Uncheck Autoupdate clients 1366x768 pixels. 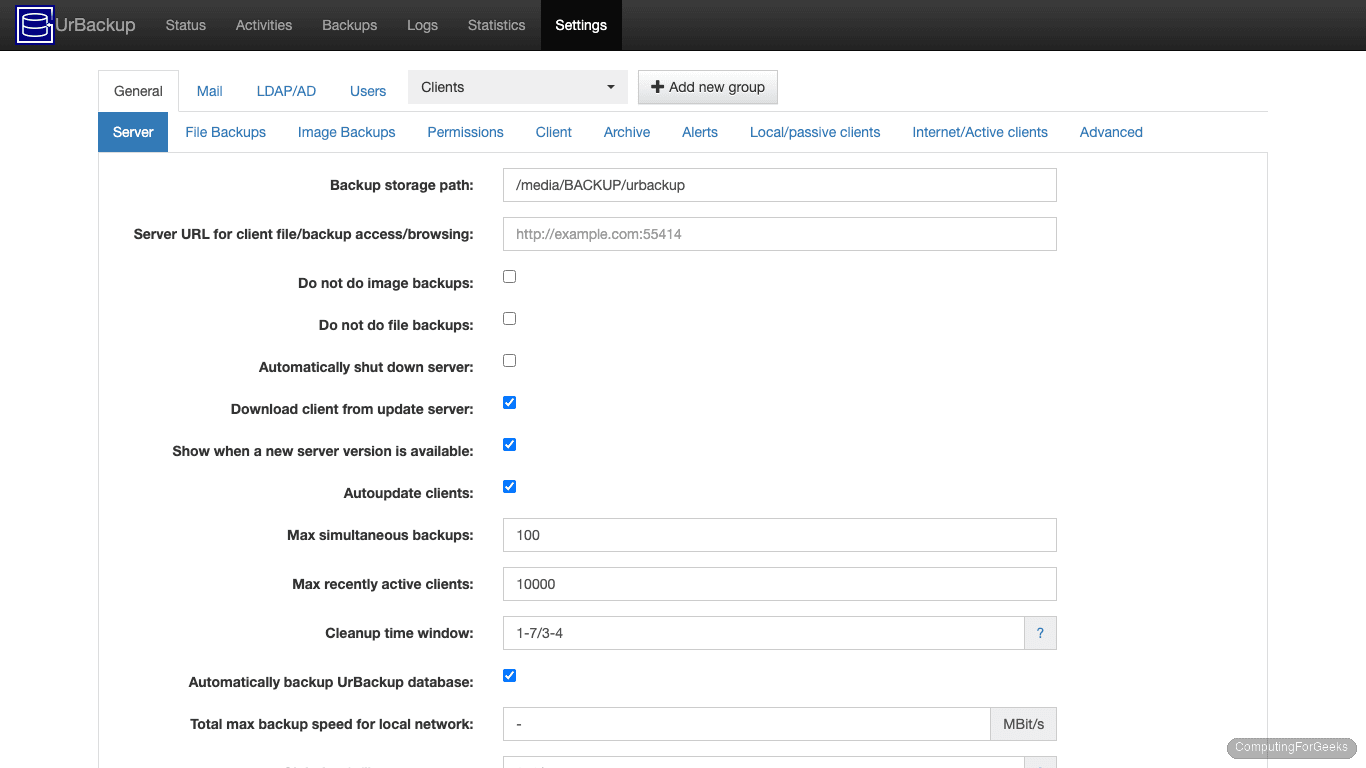pos(509,486)
